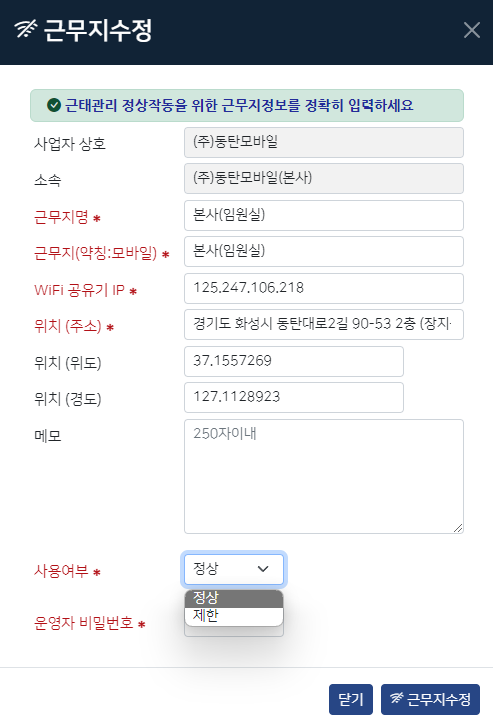Screen dimensions: 493x728
Task: Submit with the 근무지수정 button
Action: pyautogui.click(x=430, y=699)
